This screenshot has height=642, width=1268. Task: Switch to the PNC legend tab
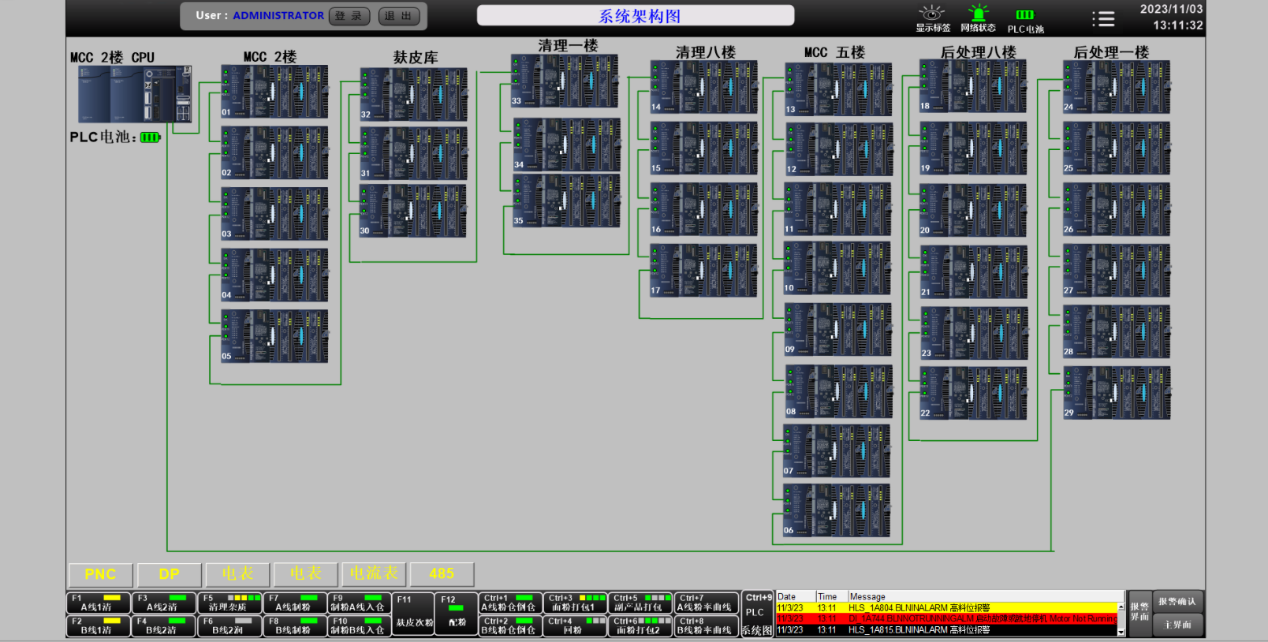tap(100, 574)
